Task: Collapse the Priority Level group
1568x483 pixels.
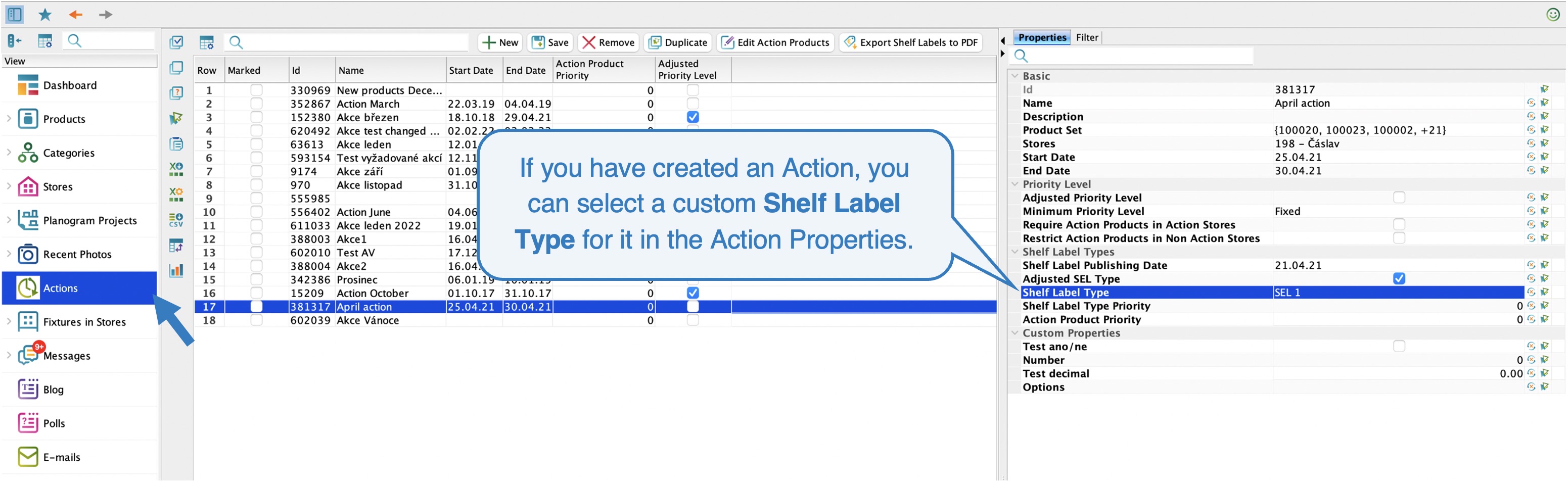Action: tap(1014, 184)
